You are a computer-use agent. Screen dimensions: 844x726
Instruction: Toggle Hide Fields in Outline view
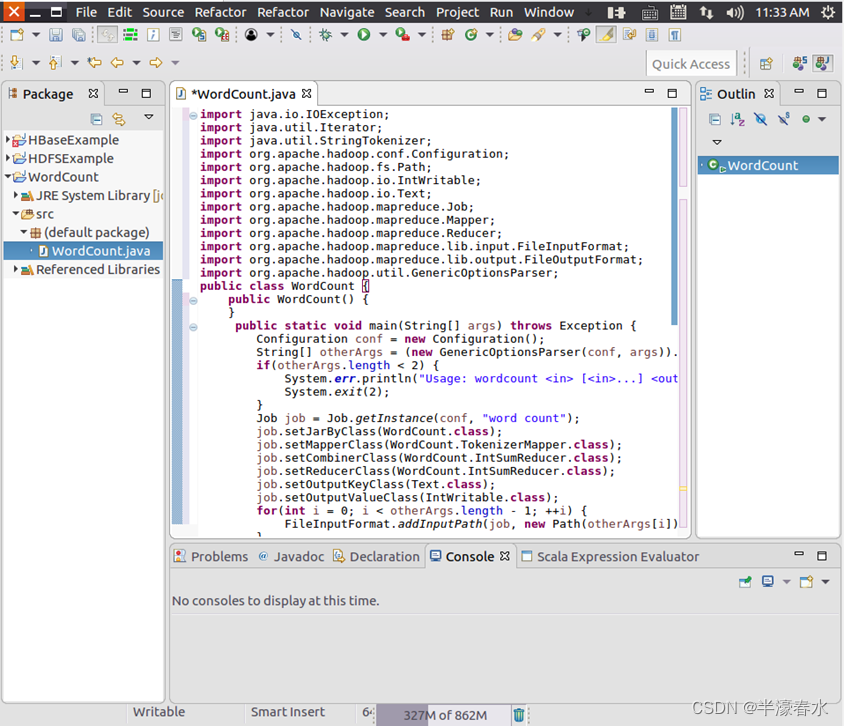[761, 119]
